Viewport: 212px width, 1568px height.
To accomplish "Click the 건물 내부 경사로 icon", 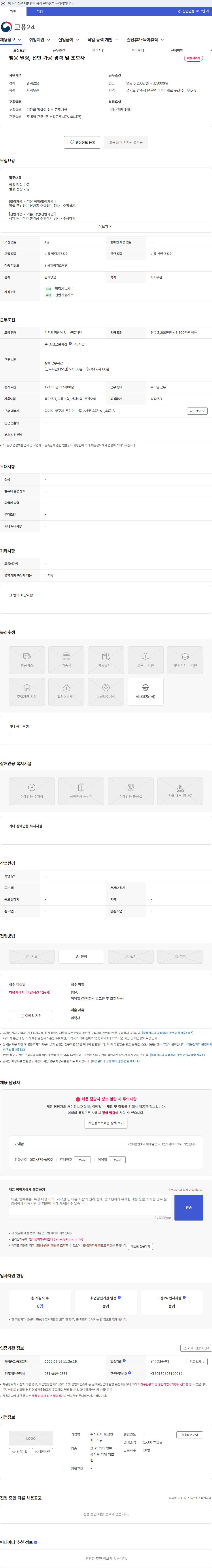I will click(180, 791).
